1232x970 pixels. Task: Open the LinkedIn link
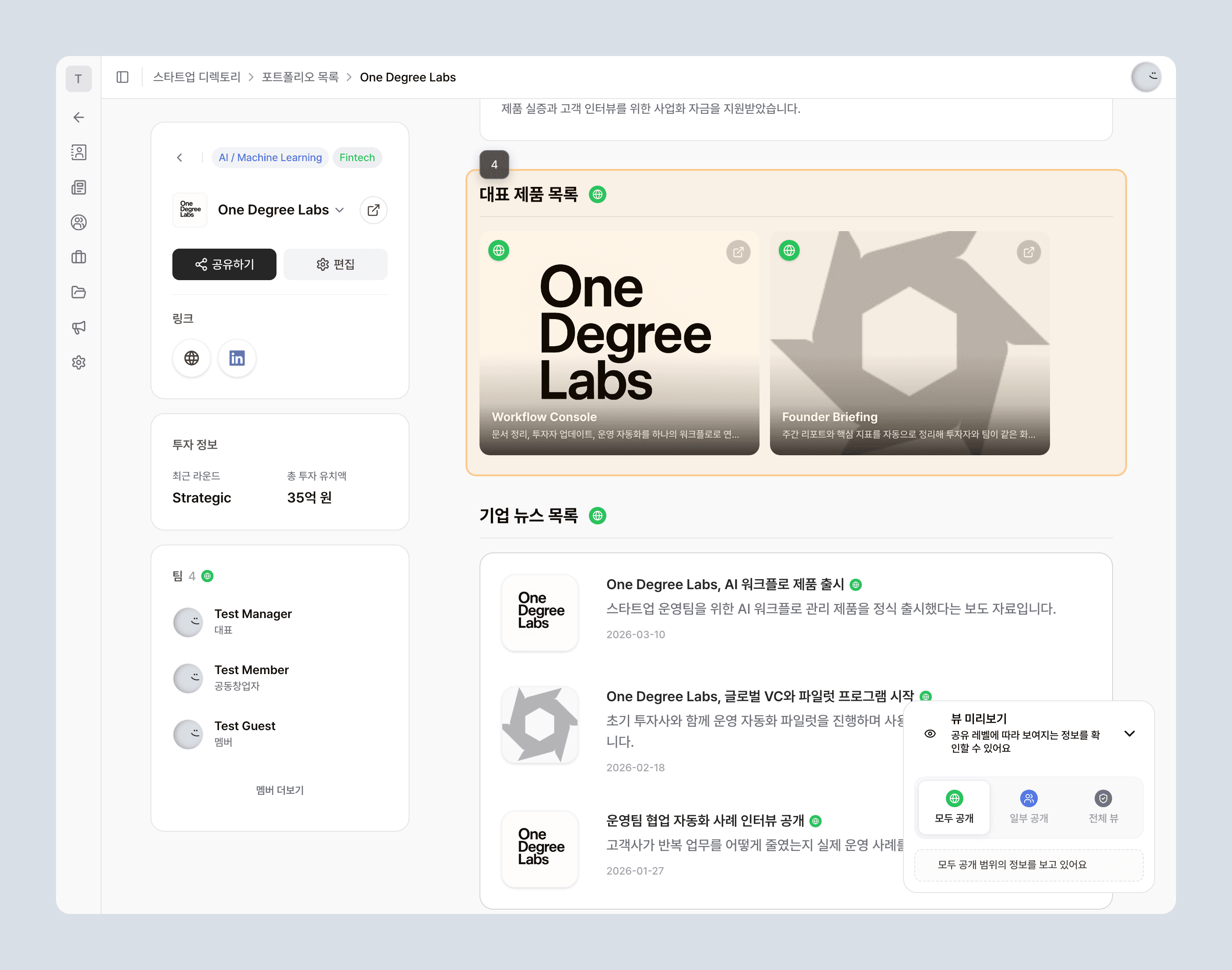click(237, 358)
